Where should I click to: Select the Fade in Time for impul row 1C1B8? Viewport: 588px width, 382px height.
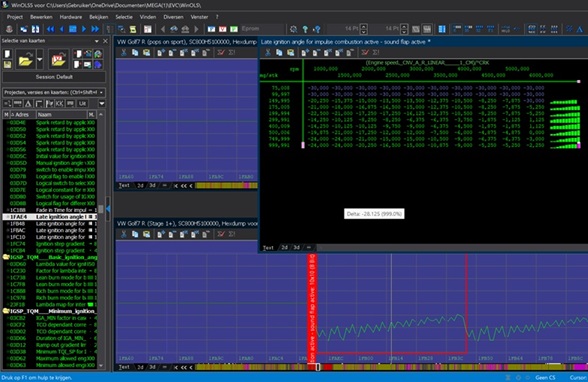pyautogui.click(x=50, y=210)
